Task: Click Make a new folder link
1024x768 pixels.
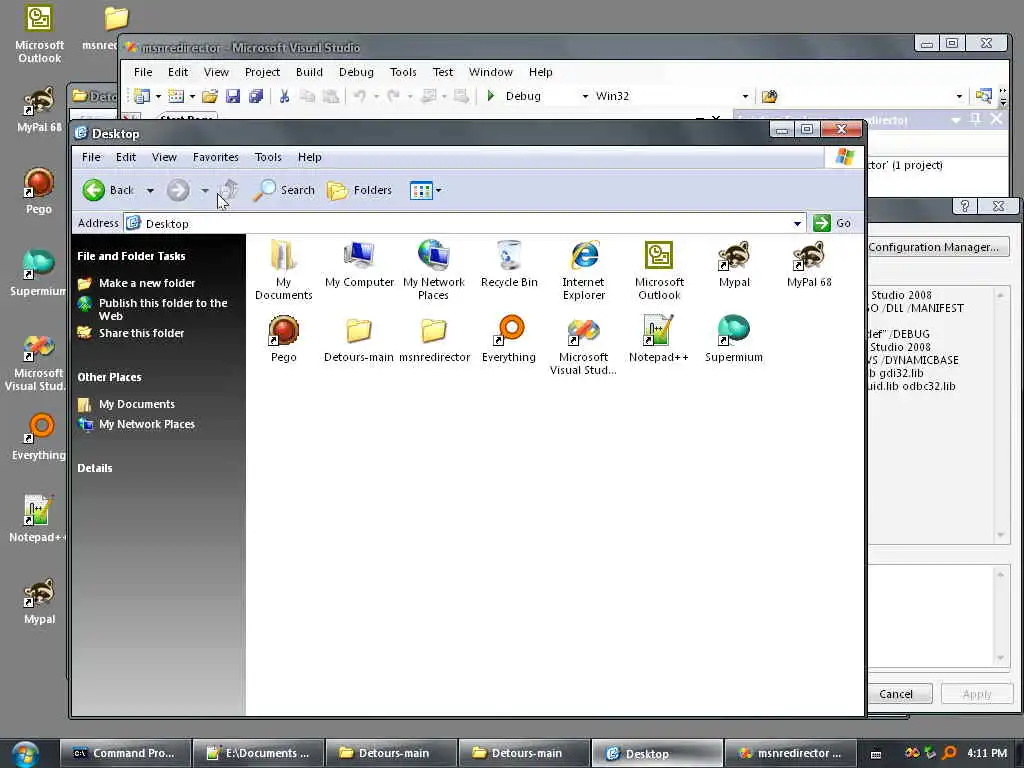Action: [x=147, y=283]
